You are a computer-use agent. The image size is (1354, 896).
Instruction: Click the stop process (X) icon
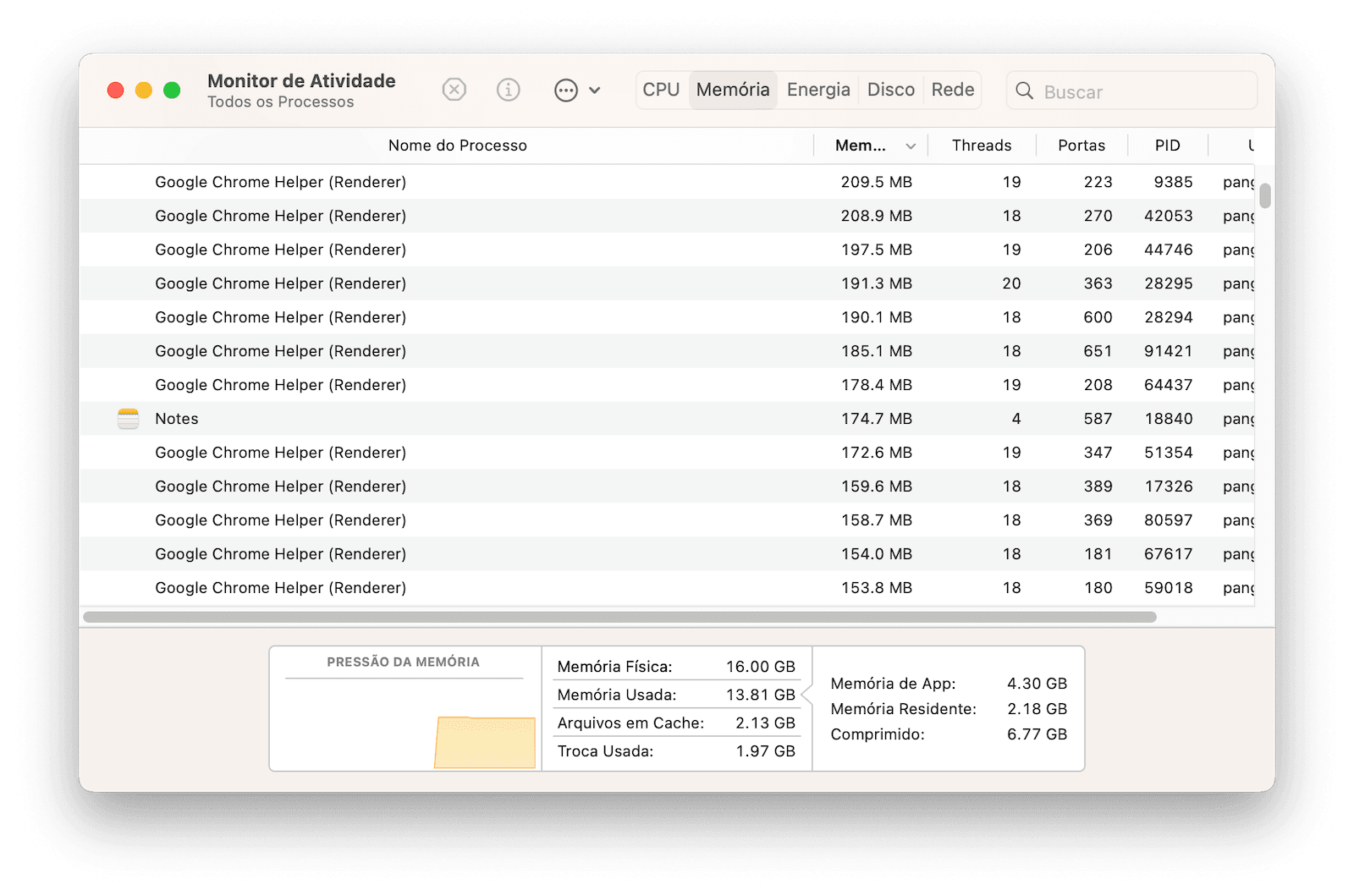[454, 90]
